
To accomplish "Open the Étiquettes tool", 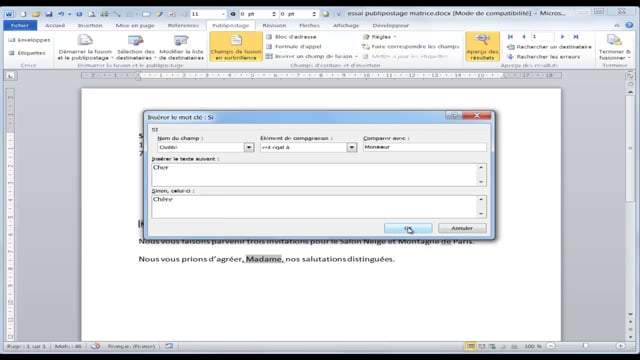I will click(x=27, y=53).
